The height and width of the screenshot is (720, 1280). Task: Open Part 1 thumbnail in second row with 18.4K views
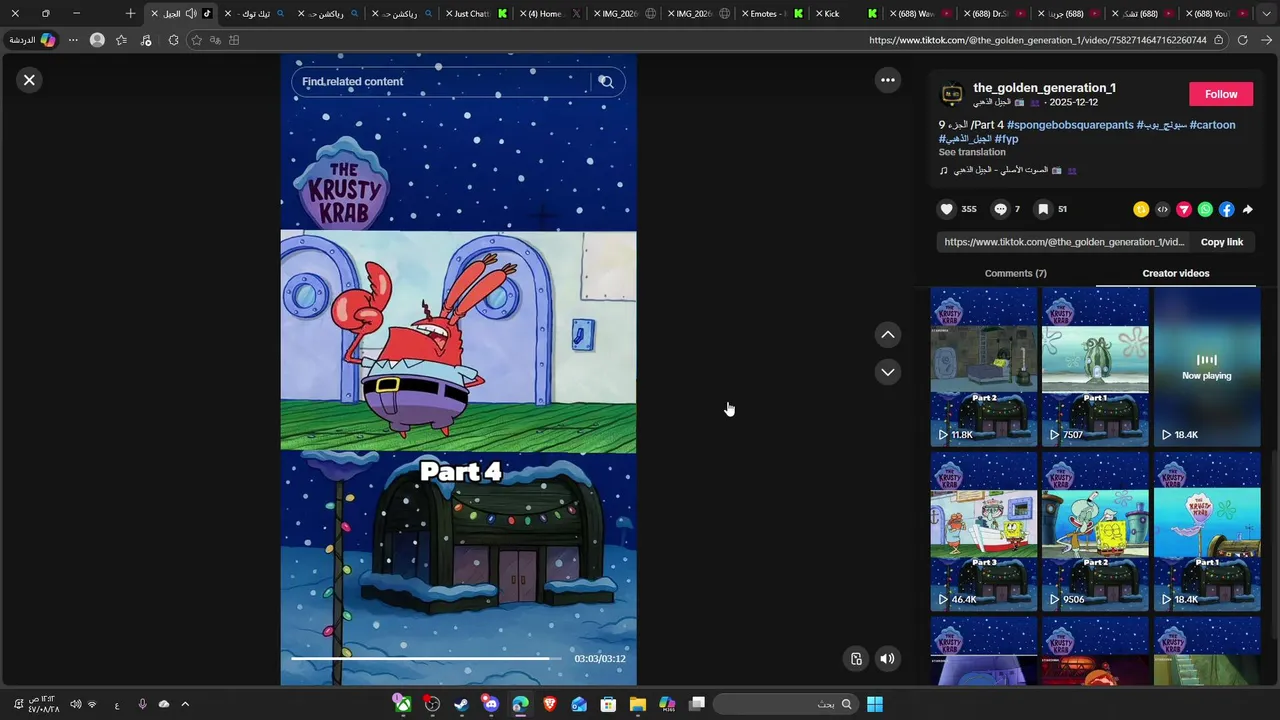1207,531
